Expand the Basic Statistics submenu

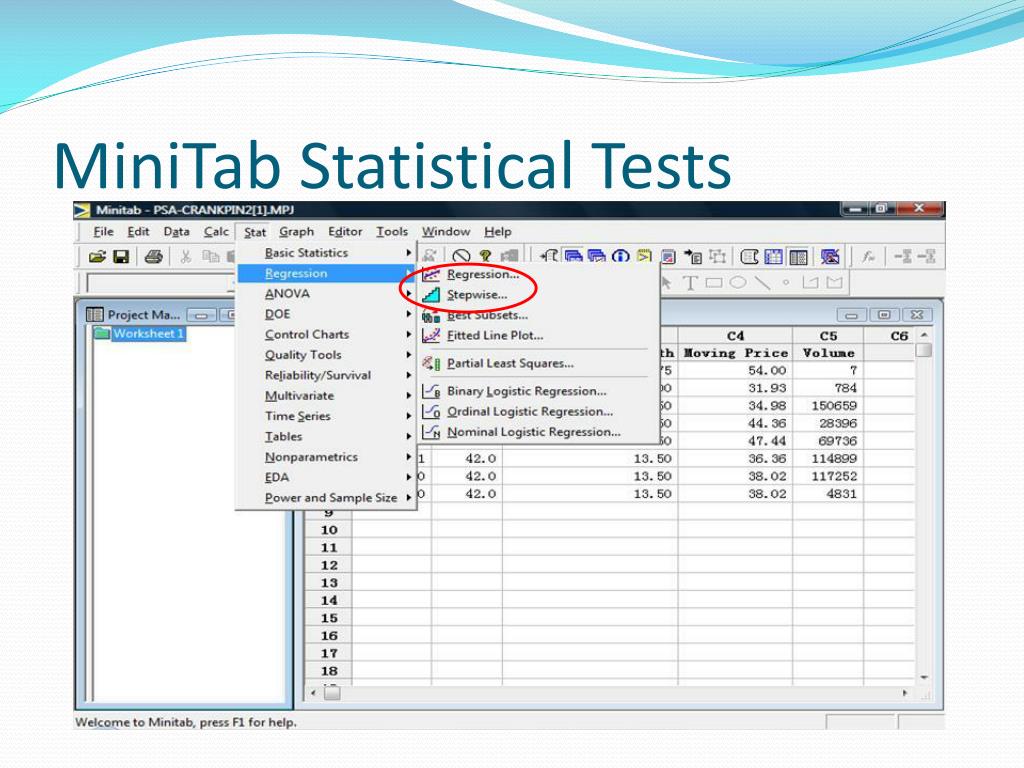coord(326,253)
